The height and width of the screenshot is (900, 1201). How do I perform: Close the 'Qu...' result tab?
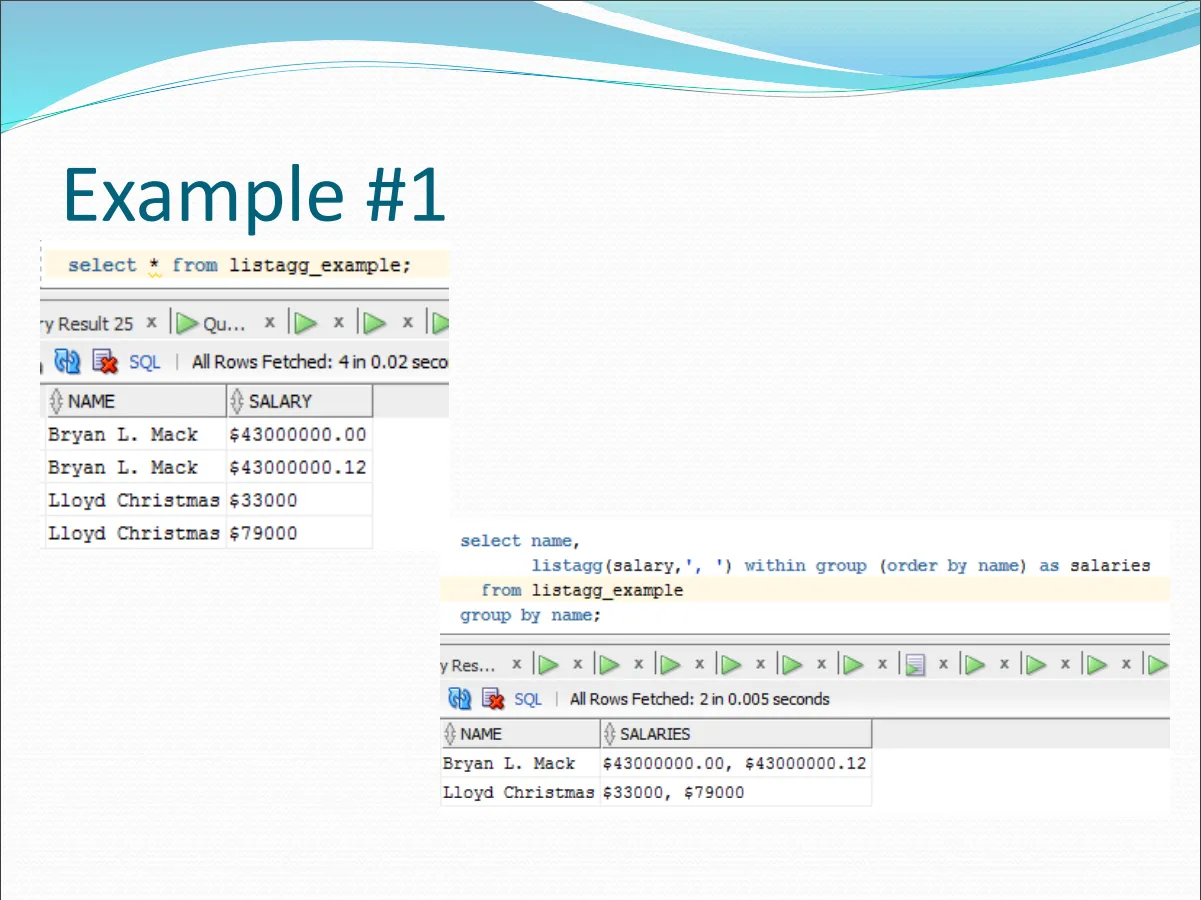tap(269, 322)
